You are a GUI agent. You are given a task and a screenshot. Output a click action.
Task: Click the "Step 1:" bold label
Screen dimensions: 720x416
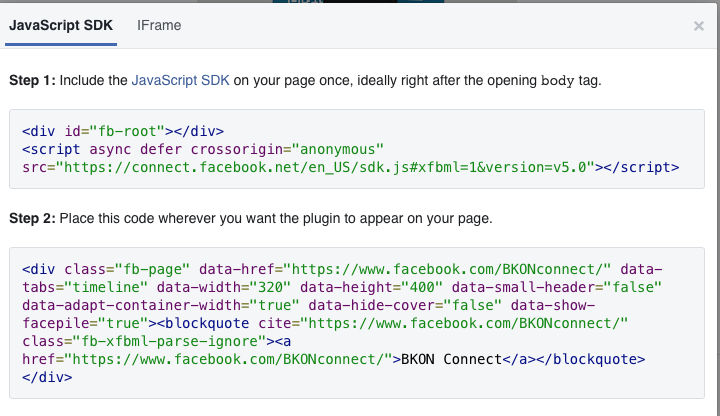(33, 81)
